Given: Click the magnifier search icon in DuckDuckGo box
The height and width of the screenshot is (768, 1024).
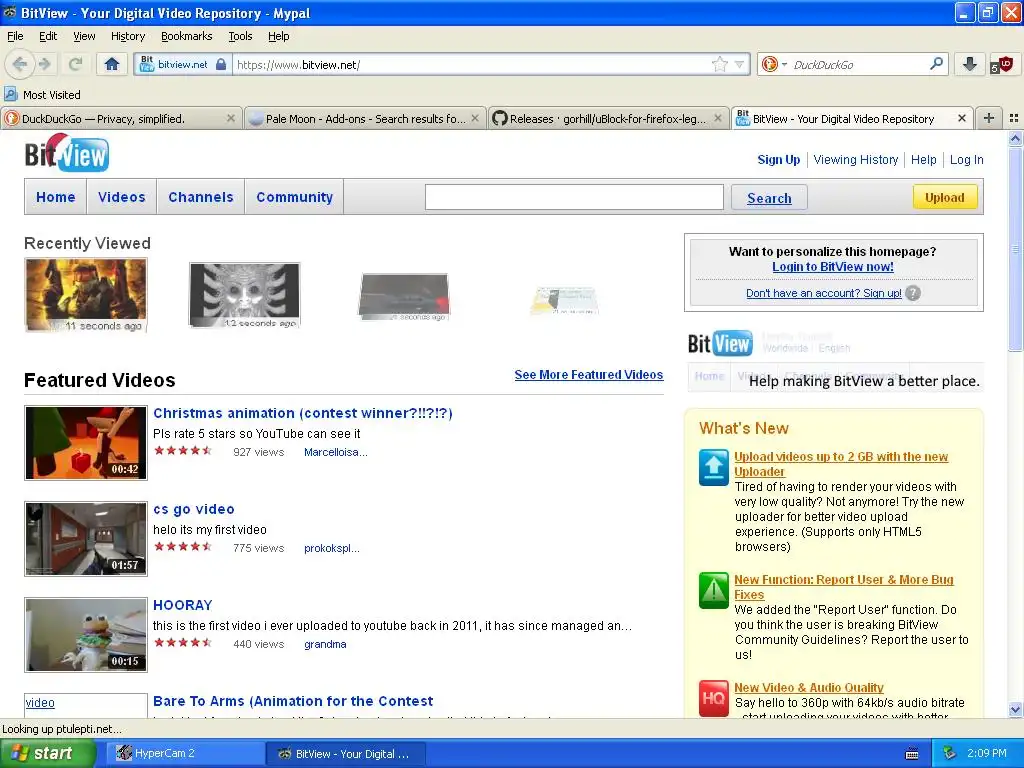Looking at the screenshot, I should coord(936,64).
